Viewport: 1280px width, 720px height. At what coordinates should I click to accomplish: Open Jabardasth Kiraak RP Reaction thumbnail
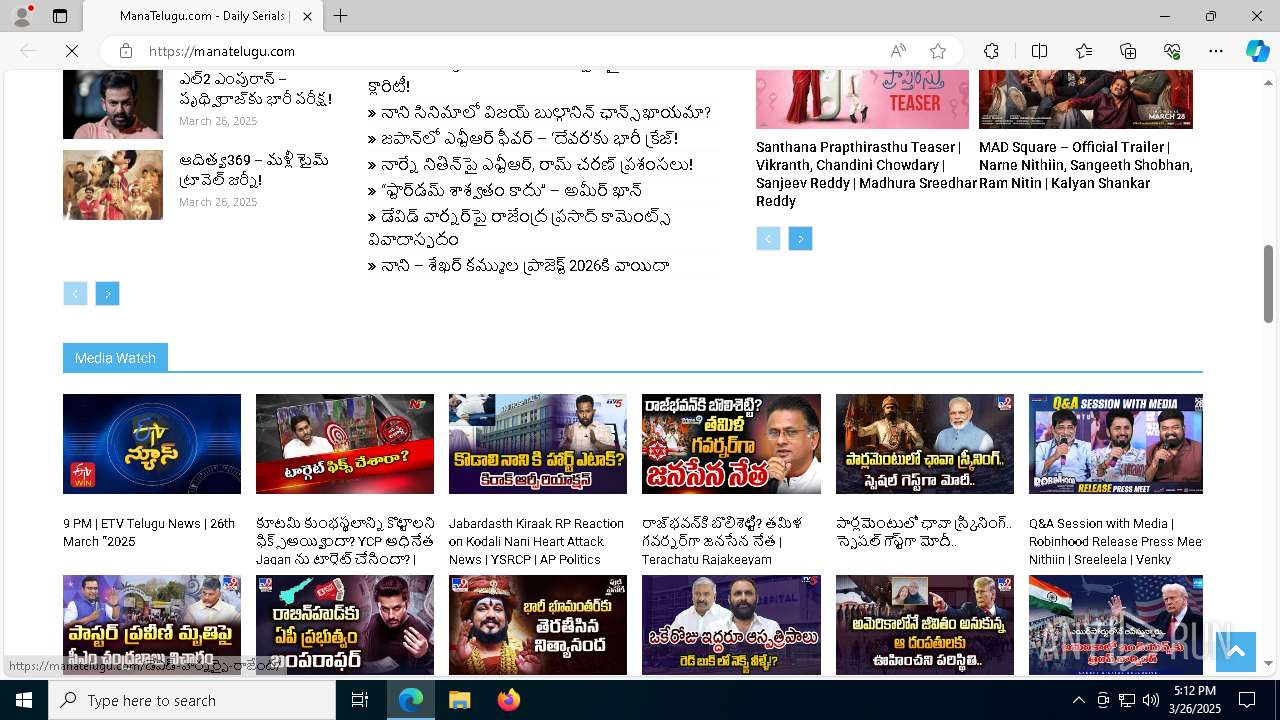click(538, 444)
